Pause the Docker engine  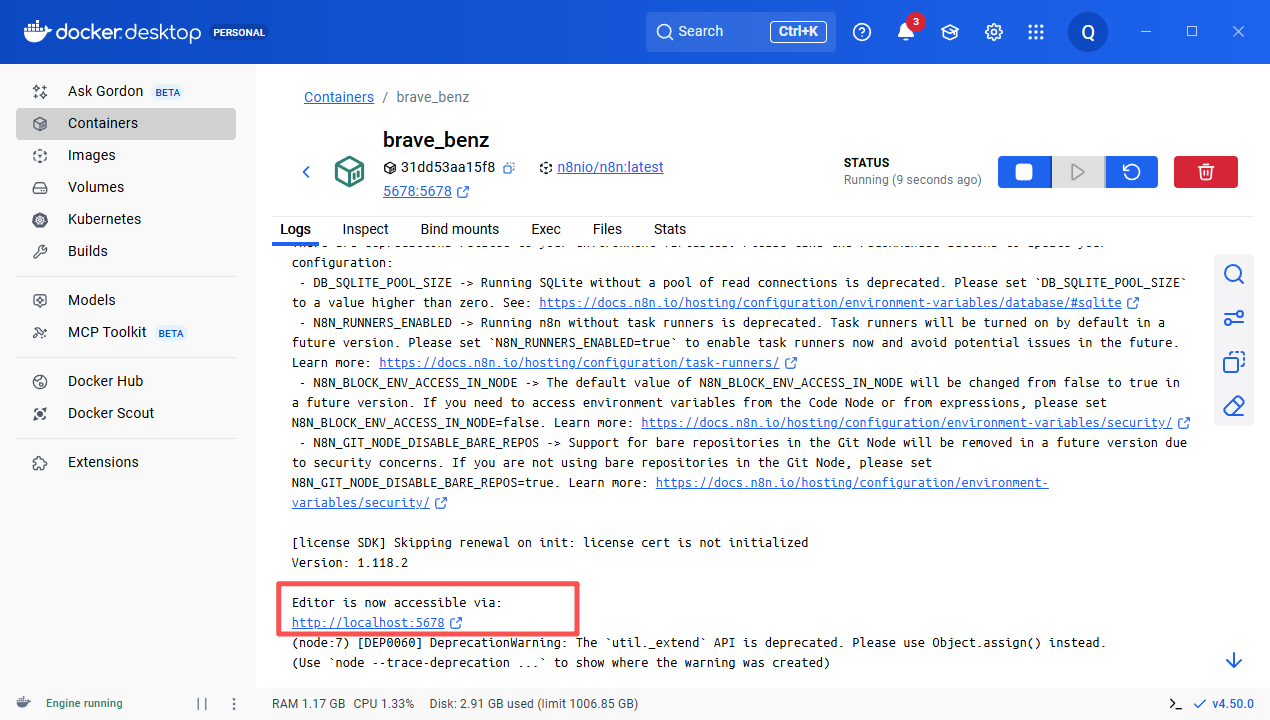coord(202,703)
